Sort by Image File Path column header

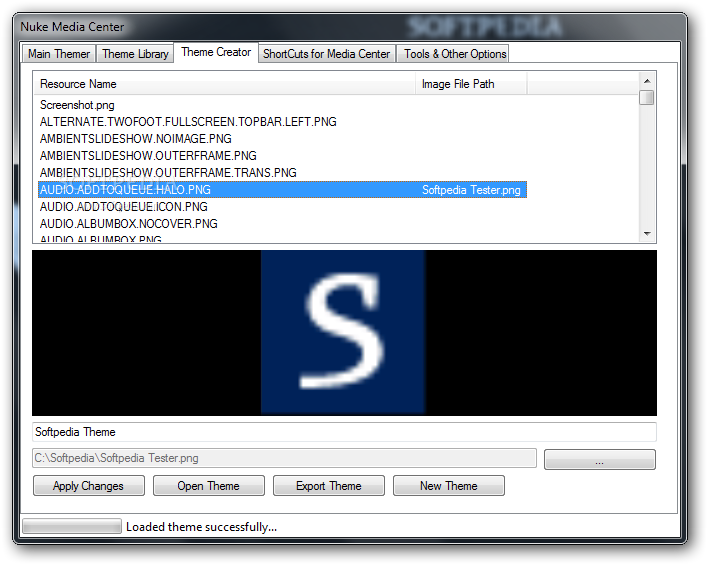point(471,84)
